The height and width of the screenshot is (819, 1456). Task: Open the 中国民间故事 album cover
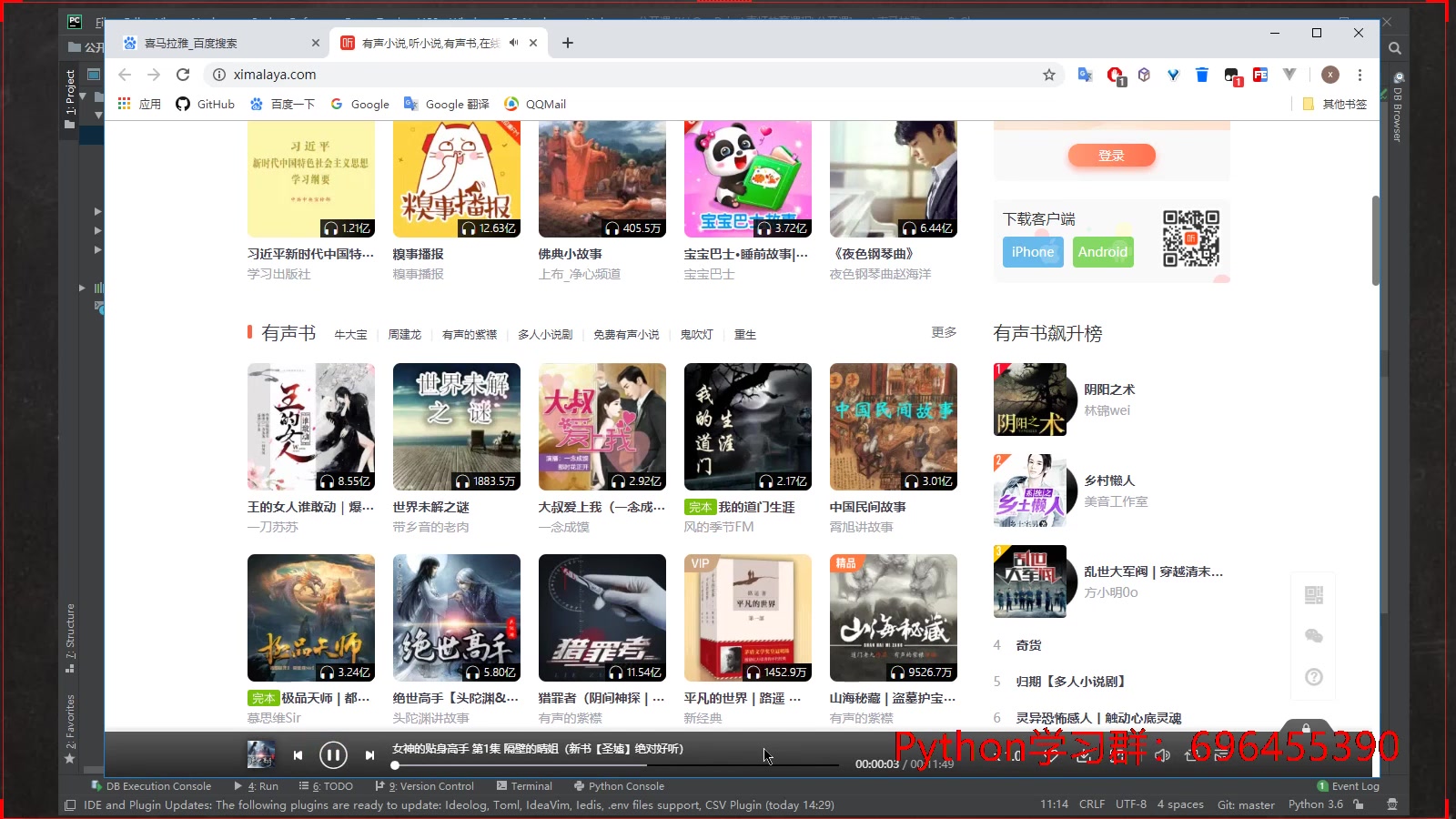[894, 427]
